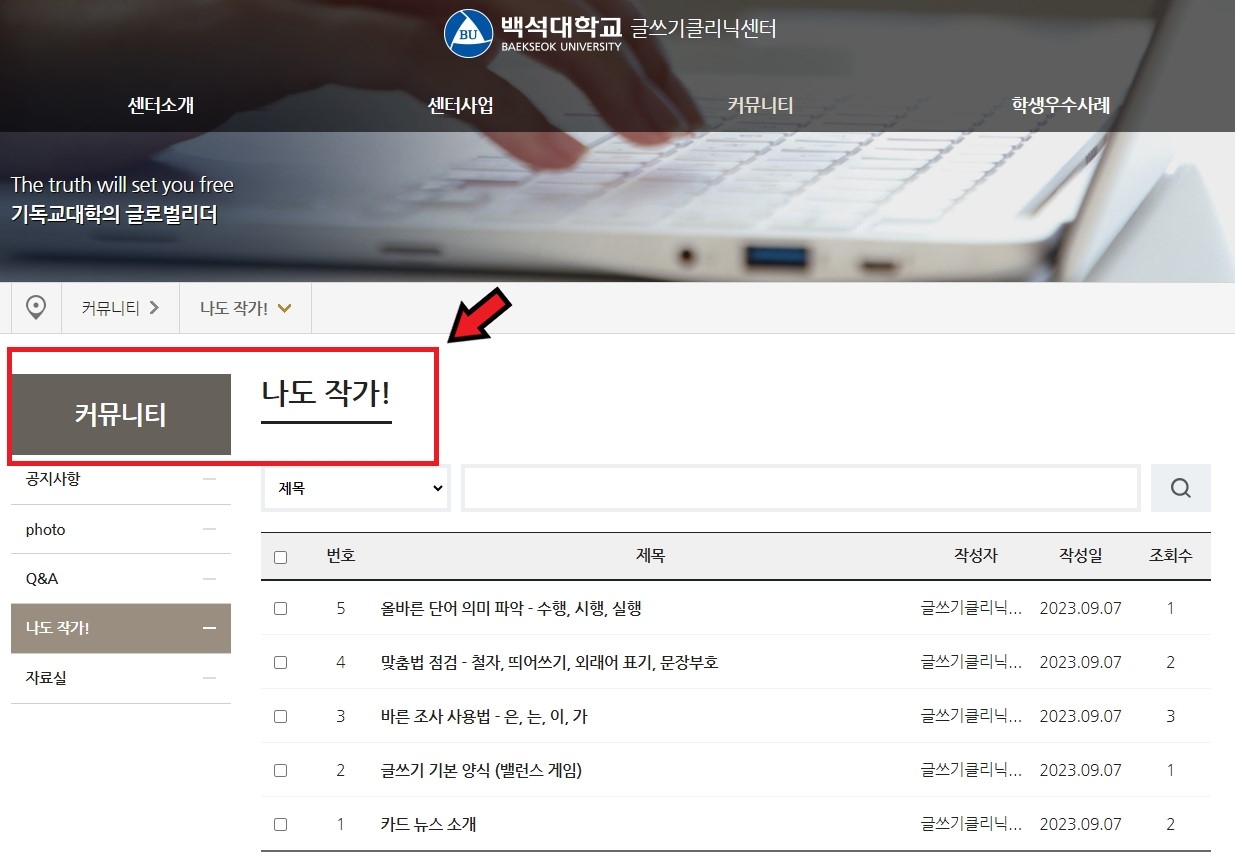Open the 센터사업 top menu

[460, 105]
